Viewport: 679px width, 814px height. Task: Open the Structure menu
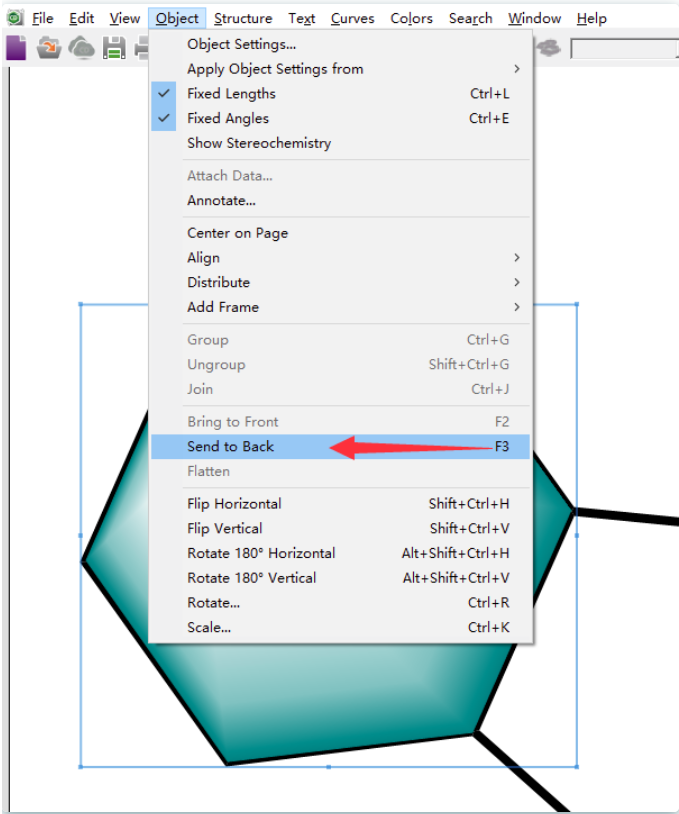(243, 19)
